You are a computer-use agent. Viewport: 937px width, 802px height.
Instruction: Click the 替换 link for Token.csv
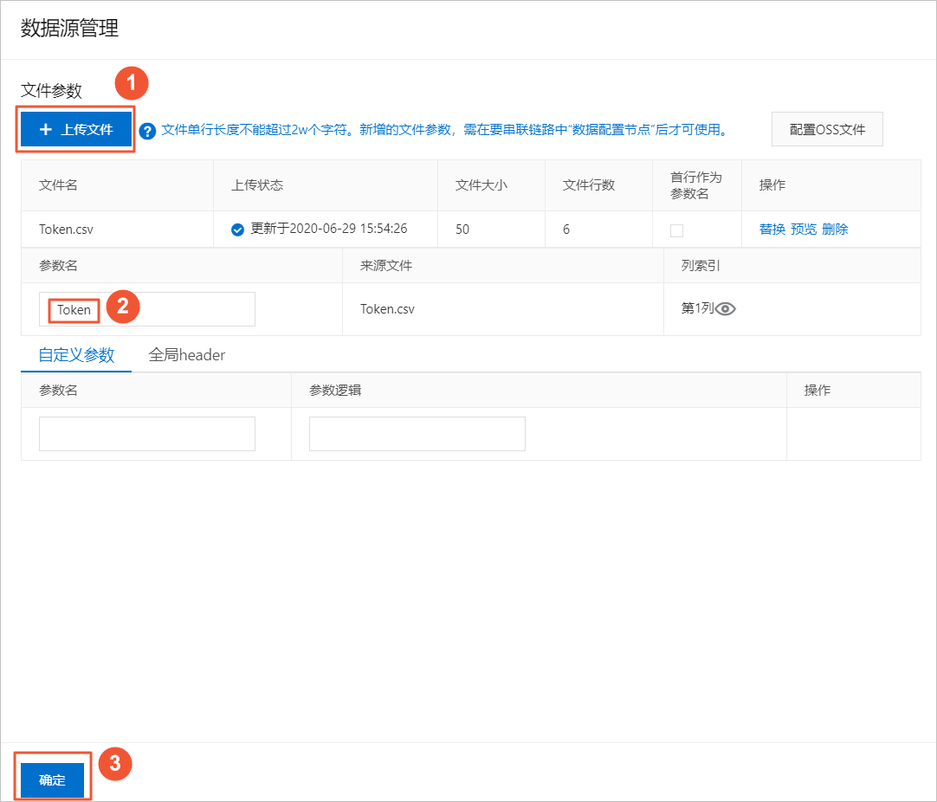772,229
